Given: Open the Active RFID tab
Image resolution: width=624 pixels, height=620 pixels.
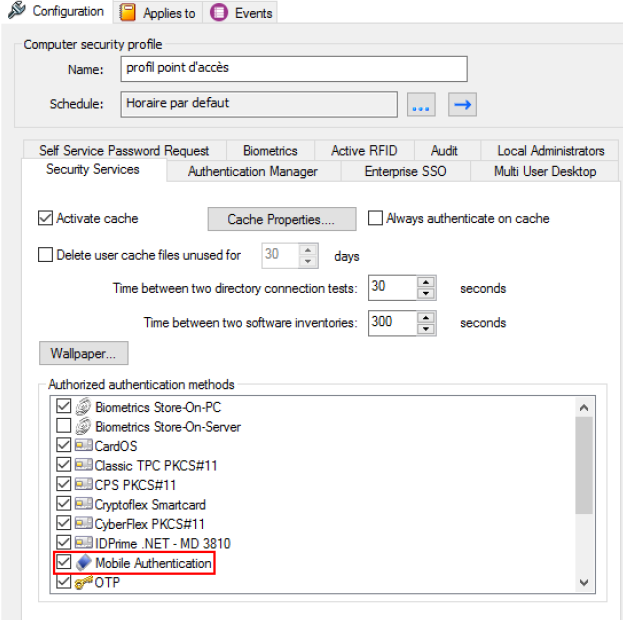Looking at the screenshot, I should click(x=364, y=150).
